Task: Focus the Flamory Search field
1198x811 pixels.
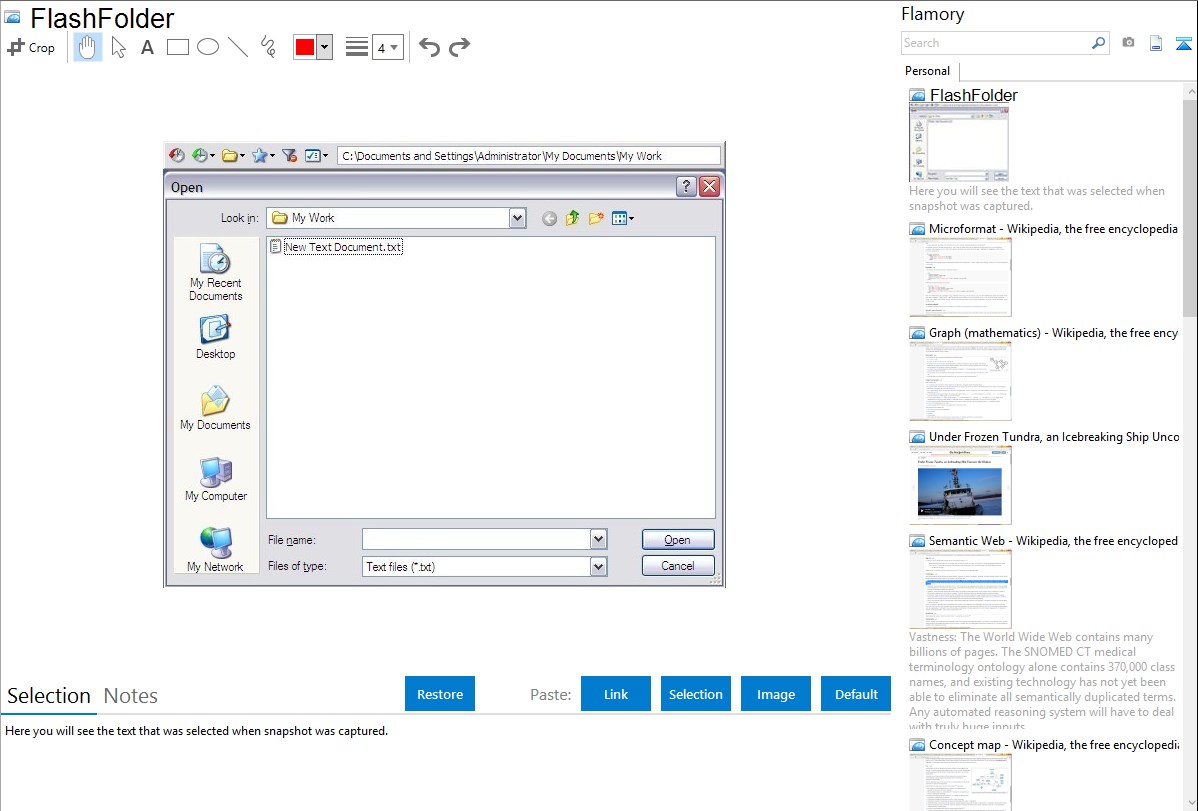Action: point(996,43)
